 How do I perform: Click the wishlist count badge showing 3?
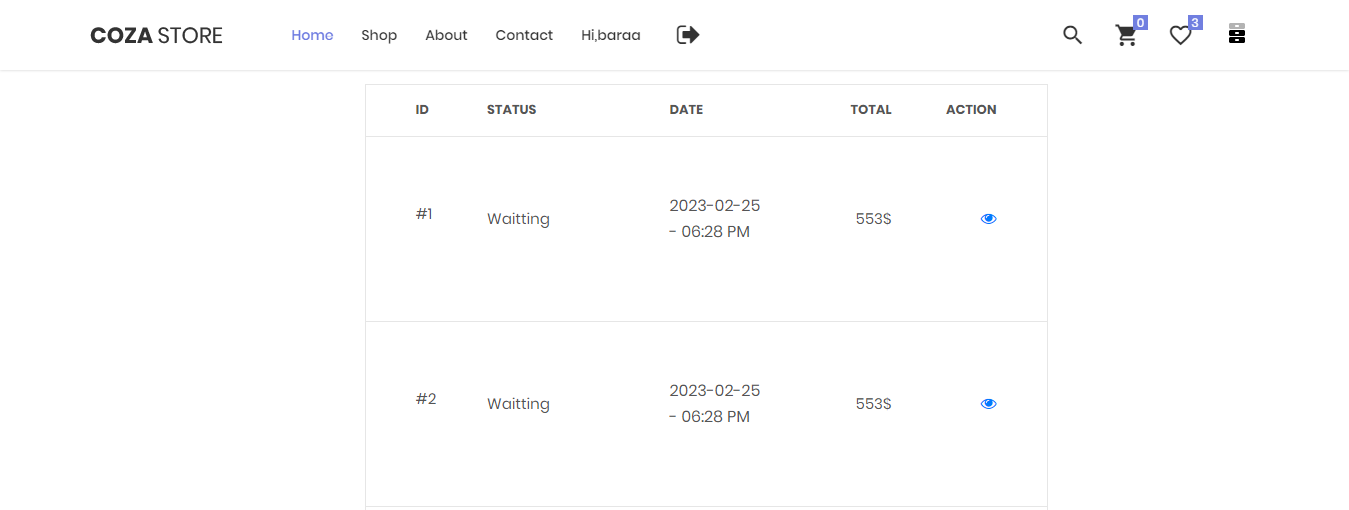pyautogui.click(x=1195, y=22)
